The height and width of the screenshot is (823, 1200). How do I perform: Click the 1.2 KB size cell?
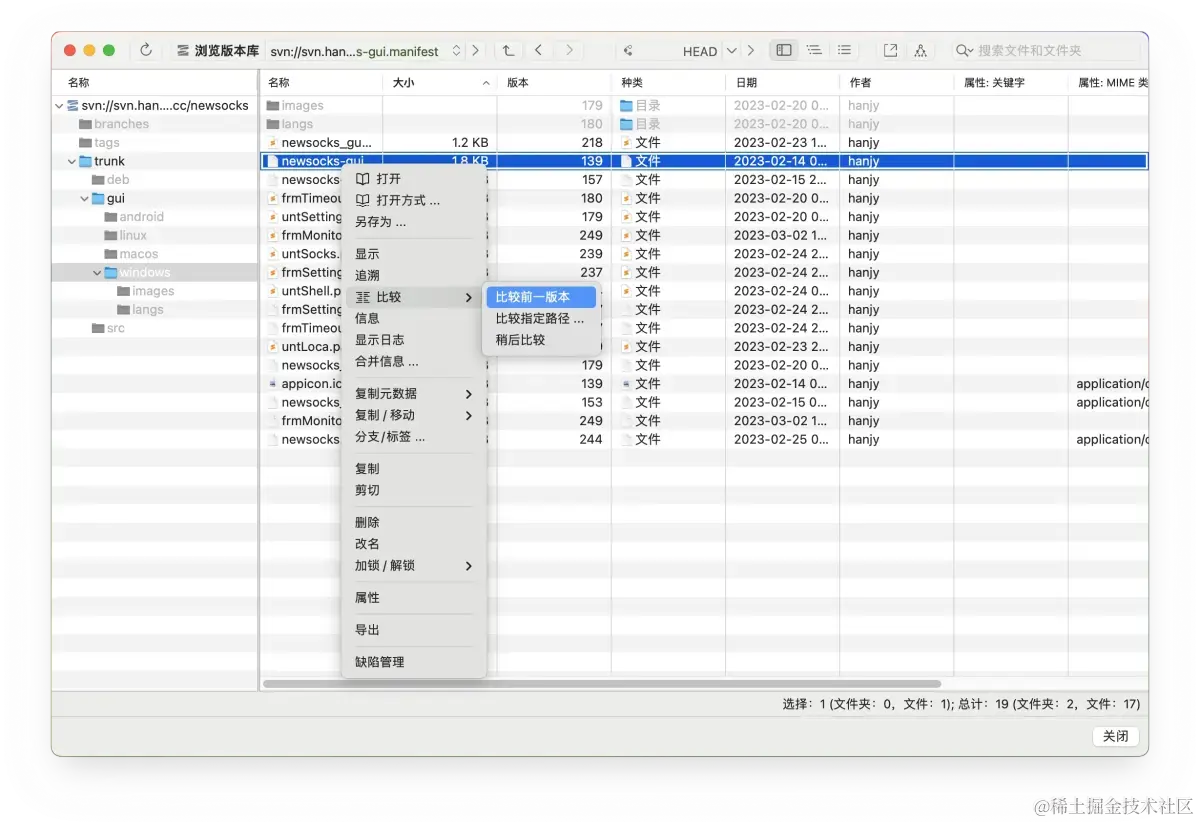click(x=470, y=143)
